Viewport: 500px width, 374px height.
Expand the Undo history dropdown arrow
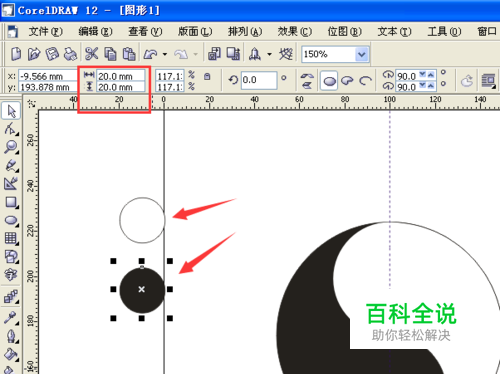click(x=165, y=54)
